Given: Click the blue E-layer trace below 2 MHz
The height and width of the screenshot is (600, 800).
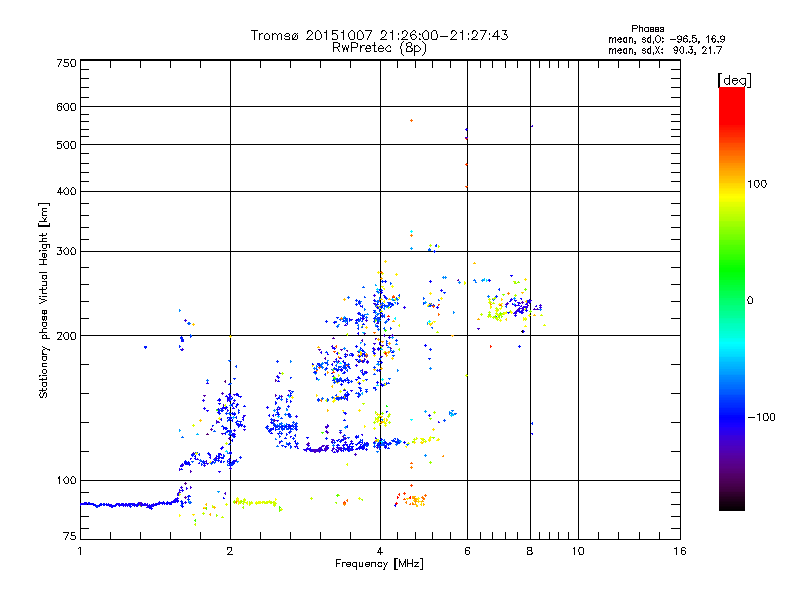Looking at the screenshot, I should pos(130,505).
